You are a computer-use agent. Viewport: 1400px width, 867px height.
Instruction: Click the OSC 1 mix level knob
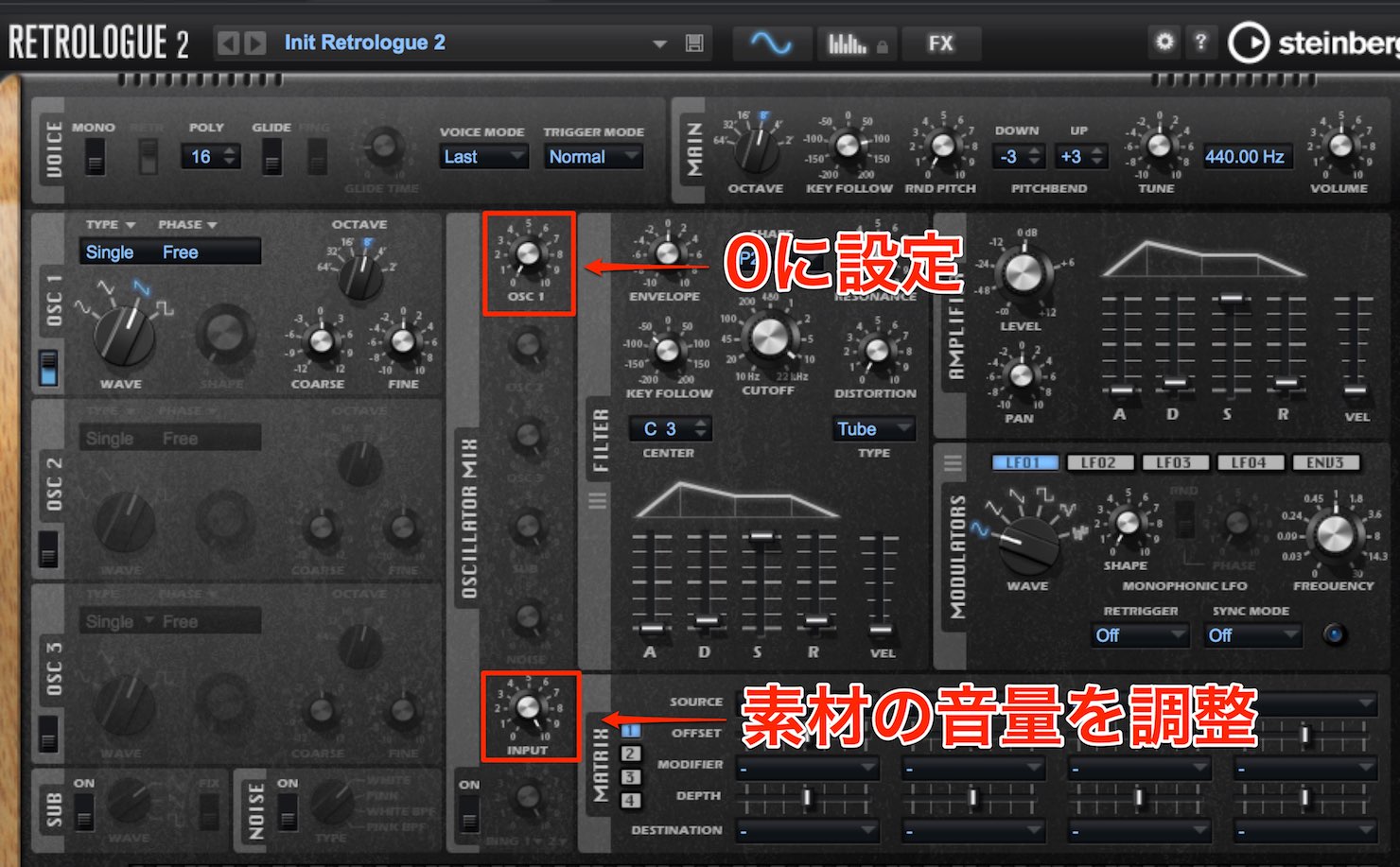(x=528, y=253)
